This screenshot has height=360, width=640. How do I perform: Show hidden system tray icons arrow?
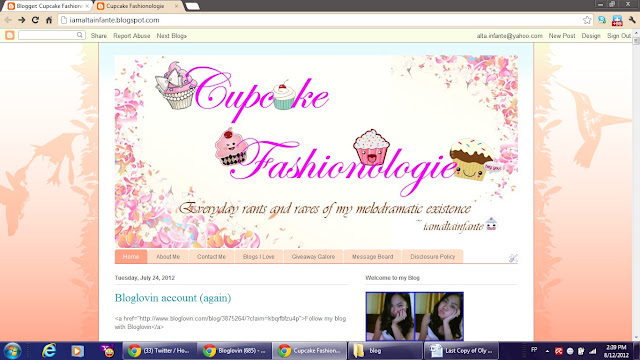[x=547, y=351]
